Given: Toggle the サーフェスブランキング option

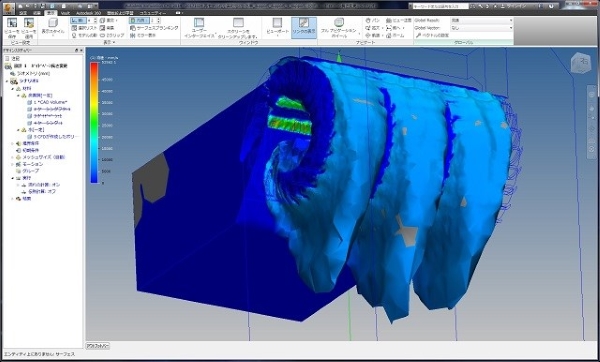Looking at the screenshot, I should 154,28.
